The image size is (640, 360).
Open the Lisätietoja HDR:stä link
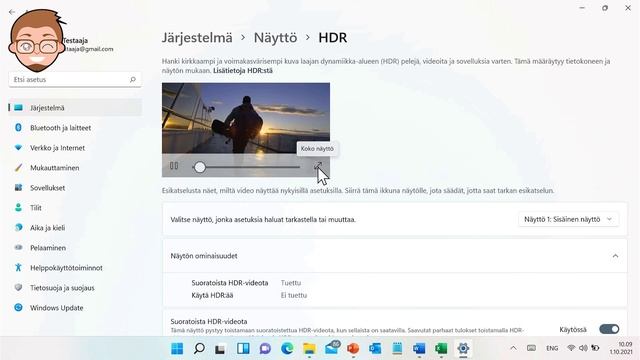(242, 71)
